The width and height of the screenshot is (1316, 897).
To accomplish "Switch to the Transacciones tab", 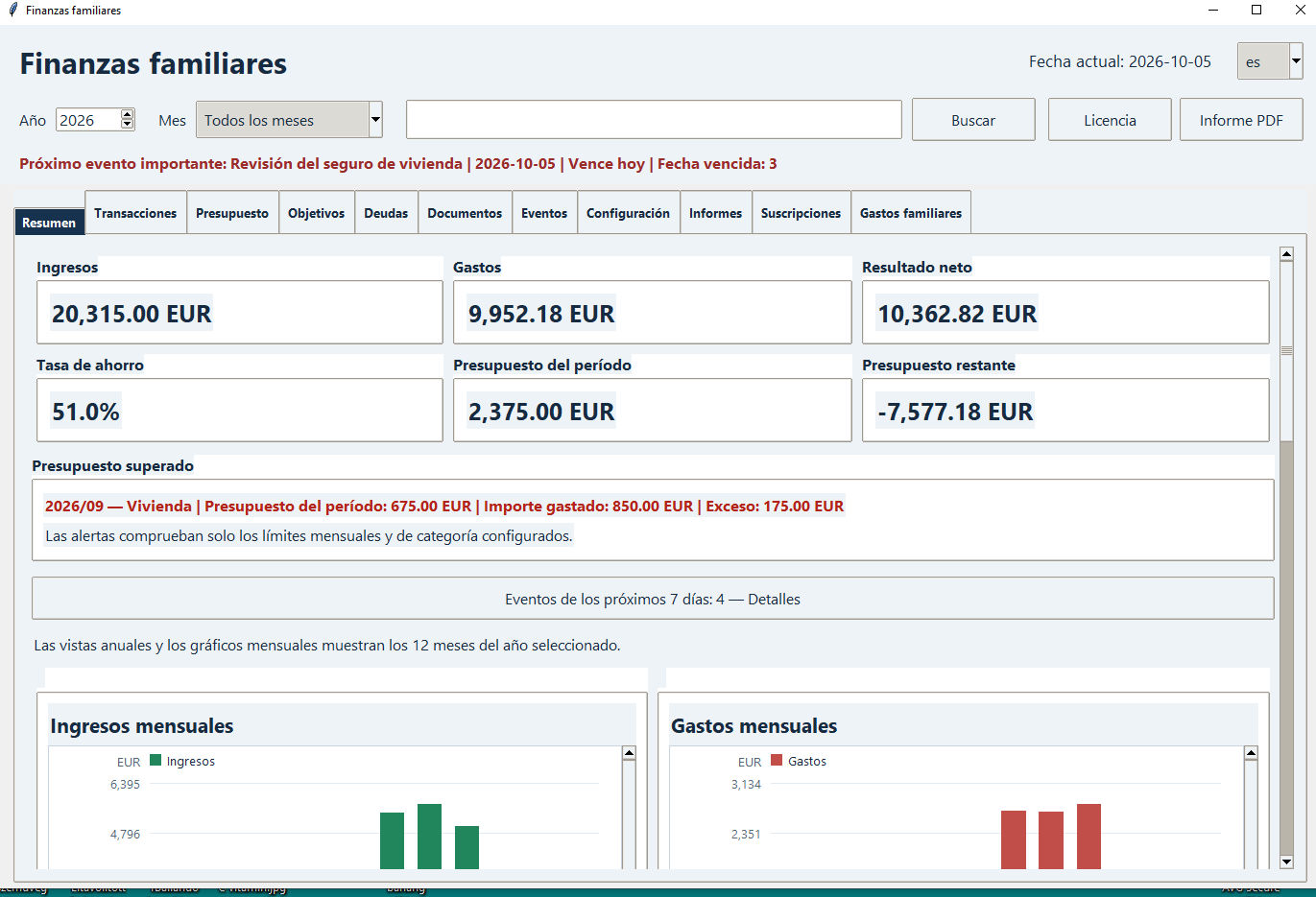I will pos(135,213).
